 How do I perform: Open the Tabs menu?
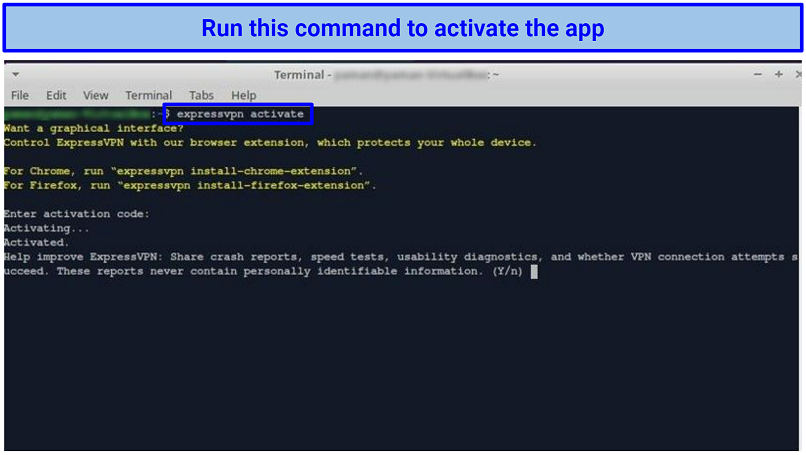pyautogui.click(x=201, y=95)
